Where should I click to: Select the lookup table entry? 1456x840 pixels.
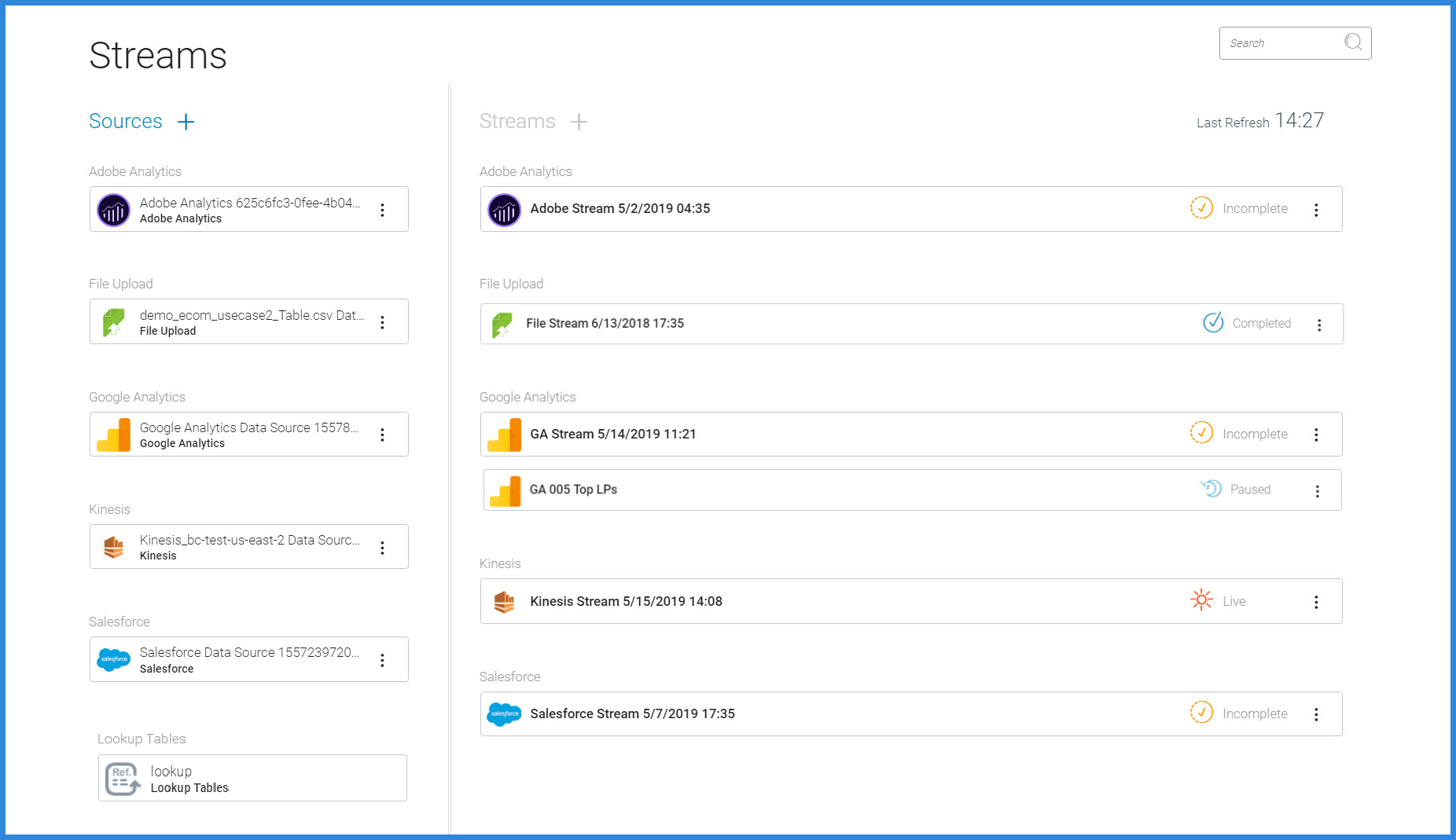click(x=252, y=778)
